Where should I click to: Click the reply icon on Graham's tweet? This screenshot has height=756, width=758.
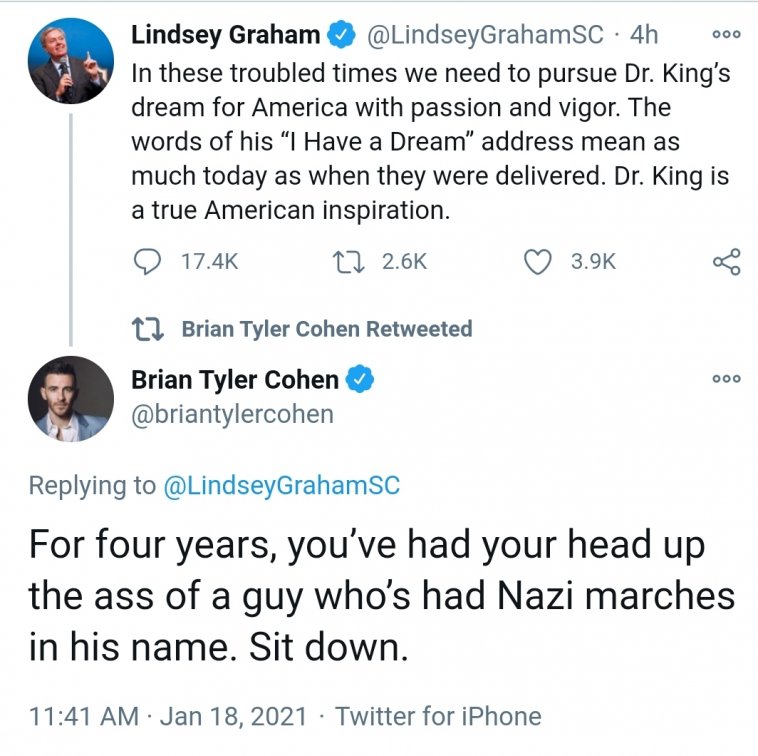click(148, 261)
